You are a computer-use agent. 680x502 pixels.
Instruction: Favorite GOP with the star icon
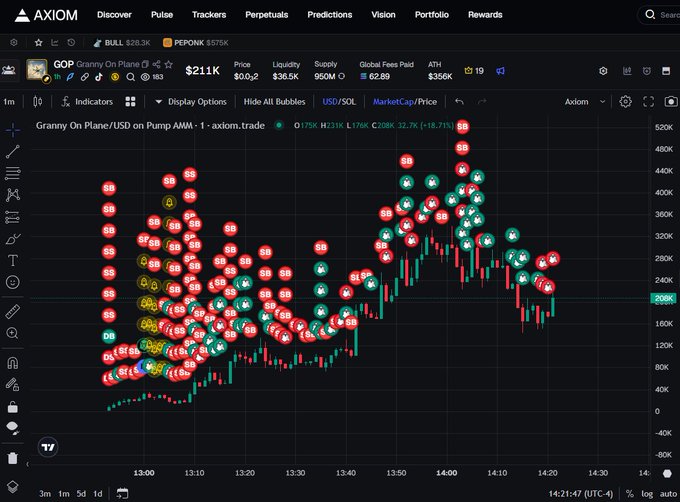click(x=169, y=64)
